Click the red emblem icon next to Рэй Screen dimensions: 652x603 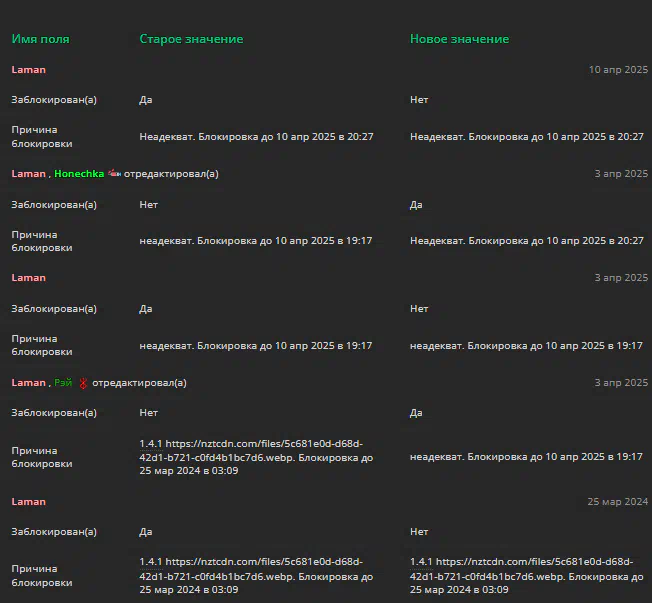[83, 383]
